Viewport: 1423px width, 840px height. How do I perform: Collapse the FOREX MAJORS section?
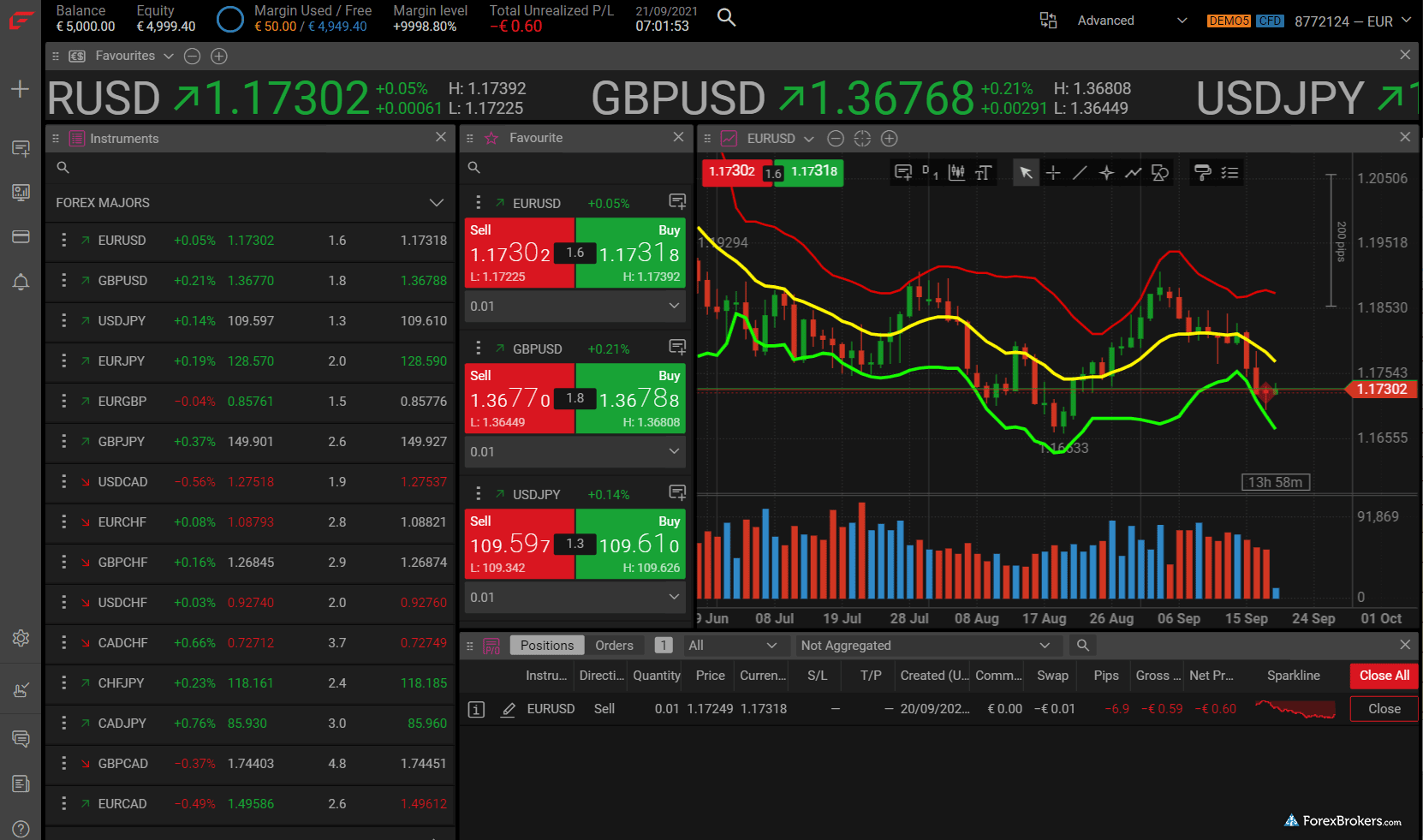(436, 203)
